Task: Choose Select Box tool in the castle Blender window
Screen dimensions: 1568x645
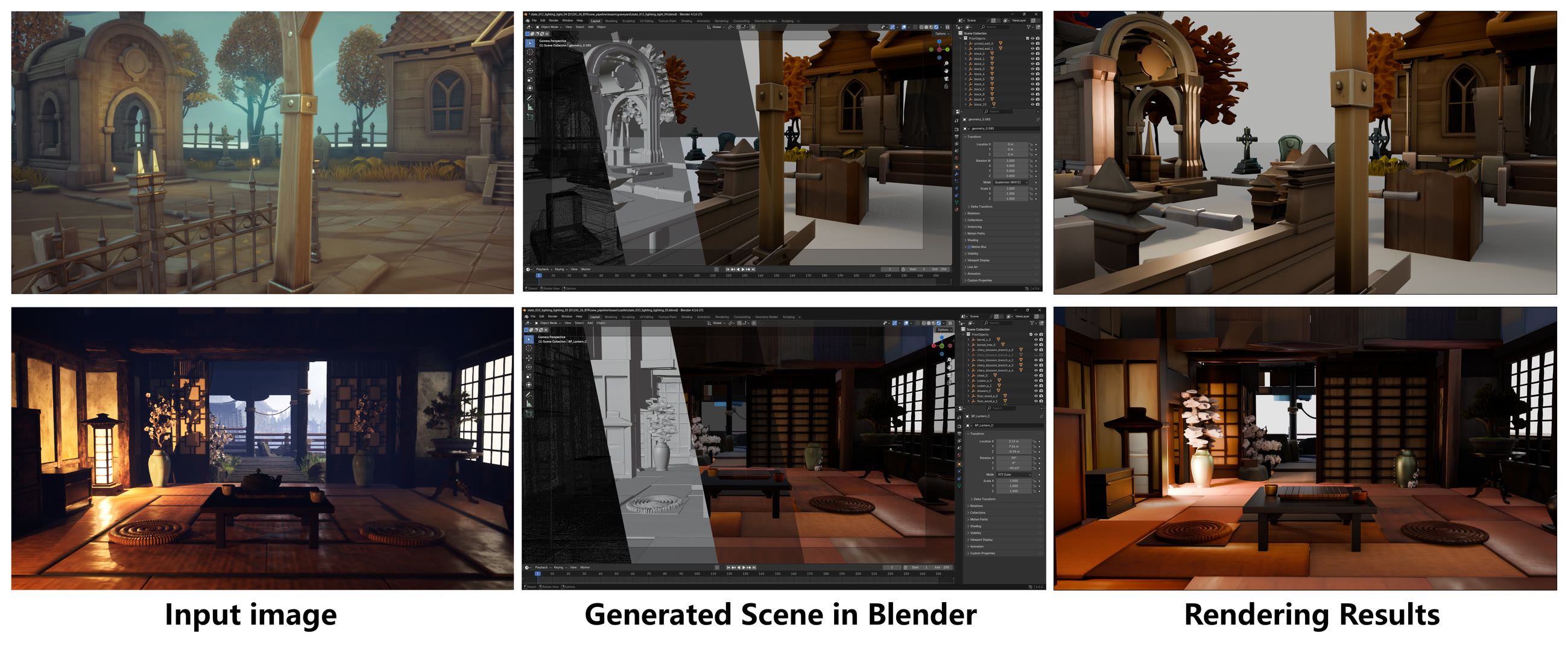Action: 528,339
